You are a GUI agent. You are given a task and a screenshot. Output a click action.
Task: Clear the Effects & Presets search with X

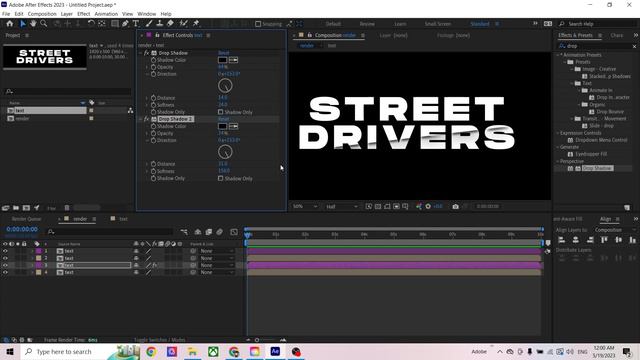[x=634, y=46]
